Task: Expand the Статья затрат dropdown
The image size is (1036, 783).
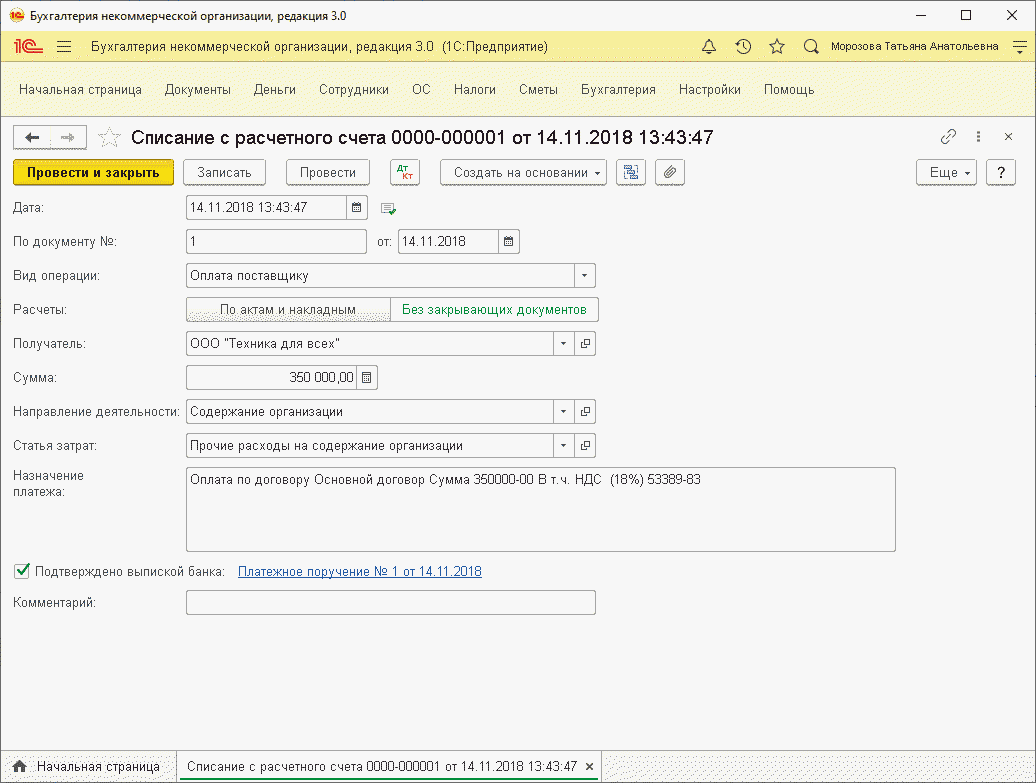Action: [x=564, y=446]
